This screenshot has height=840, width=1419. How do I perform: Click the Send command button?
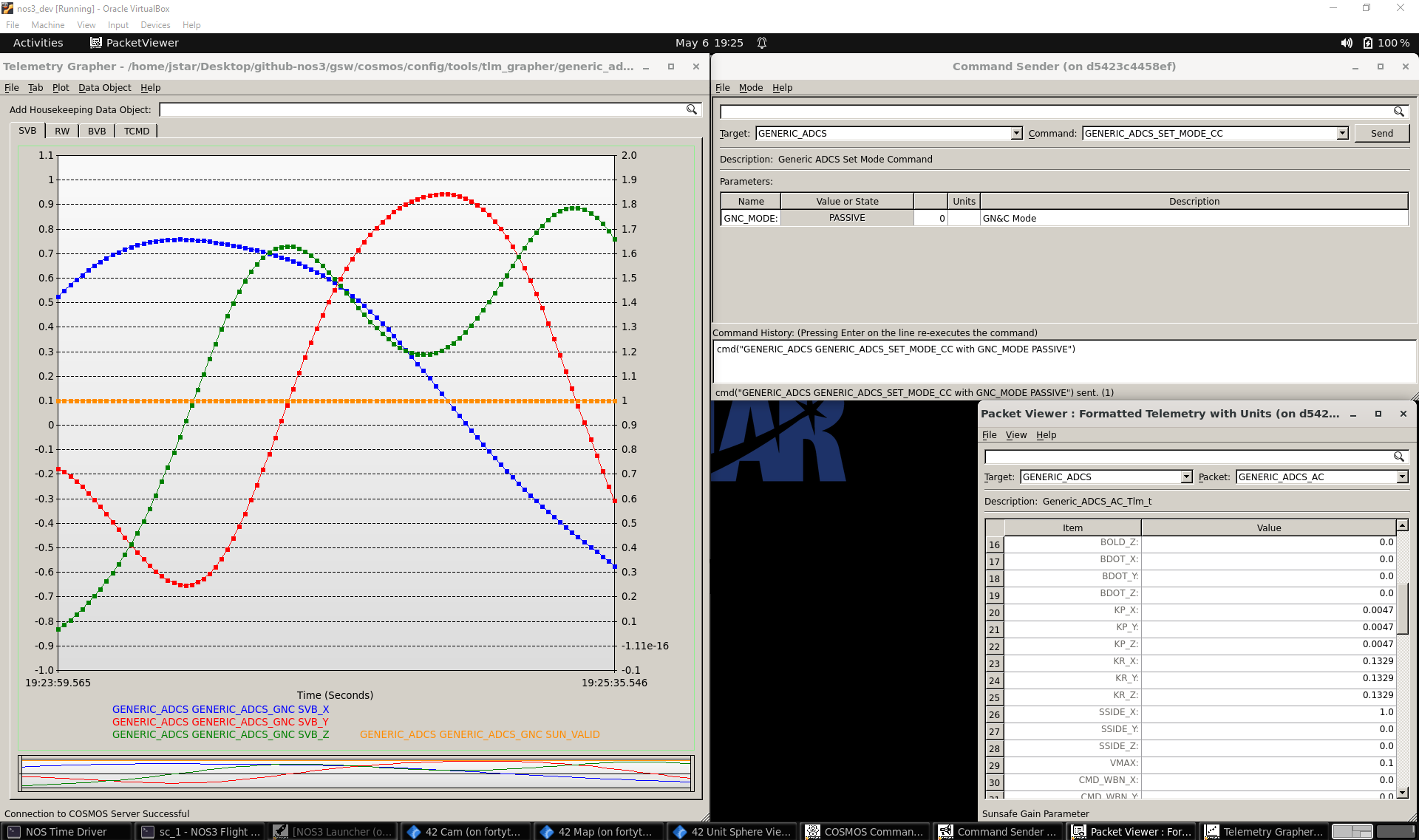[1381, 134]
